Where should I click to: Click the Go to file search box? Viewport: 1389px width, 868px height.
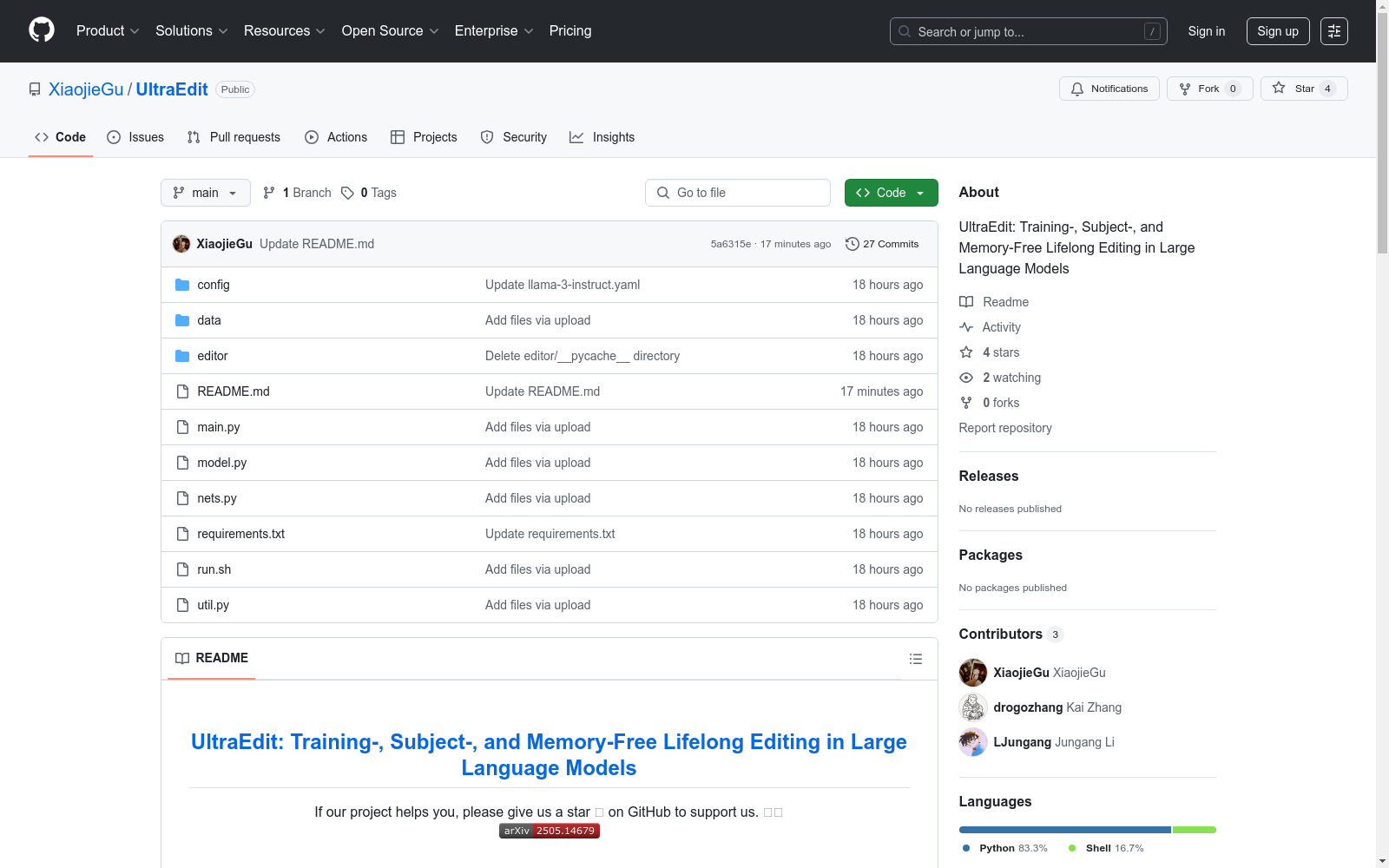tap(738, 193)
